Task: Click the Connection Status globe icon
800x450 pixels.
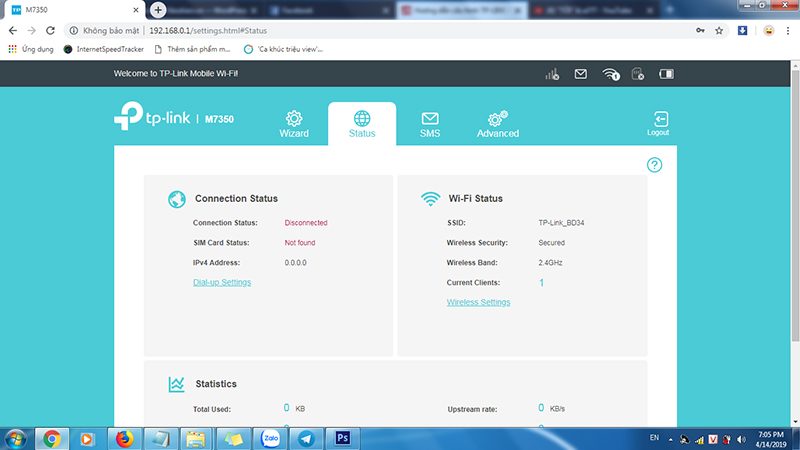Action: tap(177, 199)
